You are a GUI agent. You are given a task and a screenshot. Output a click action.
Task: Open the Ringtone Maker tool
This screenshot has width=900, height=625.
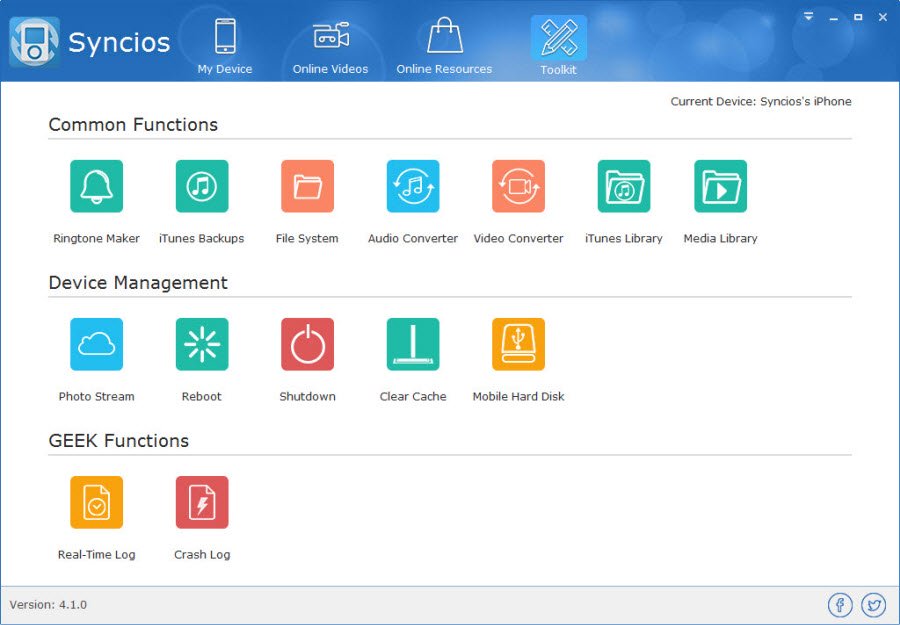[96, 187]
